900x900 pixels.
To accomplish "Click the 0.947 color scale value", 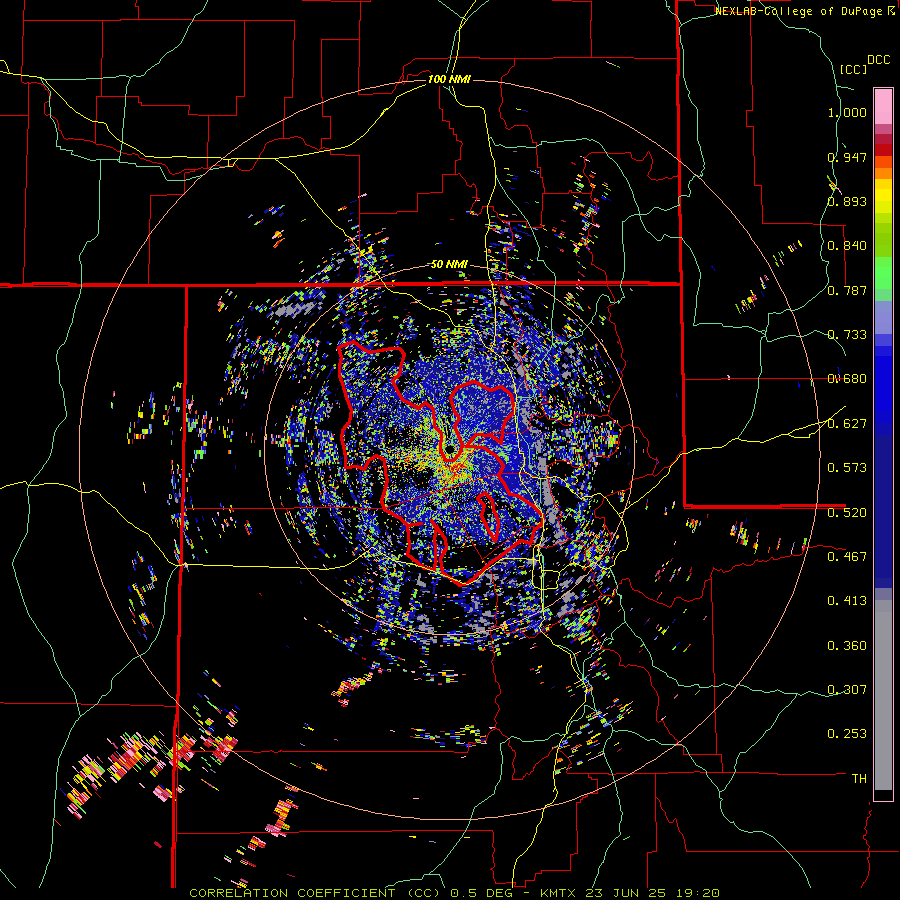I will click(x=847, y=157).
